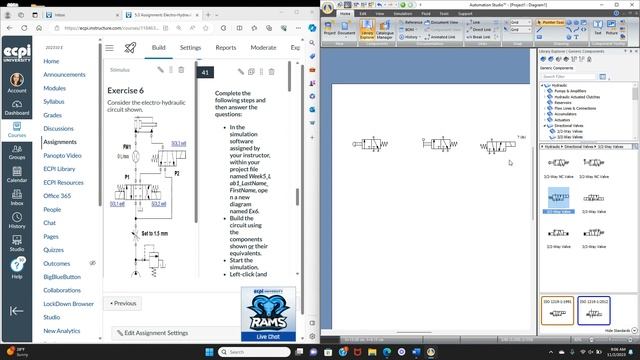Viewport: 640px width, 360px height.
Task: Open the Assignments course link
Action: pos(60,142)
